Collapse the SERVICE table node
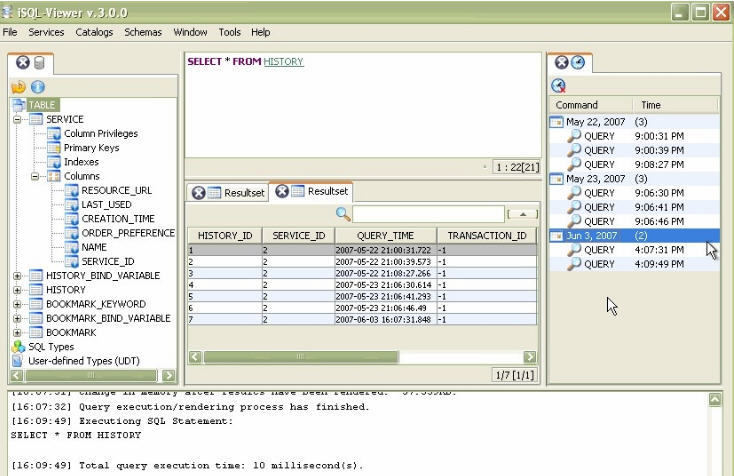The width and height of the screenshot is (734, 476). click(17, 120)
